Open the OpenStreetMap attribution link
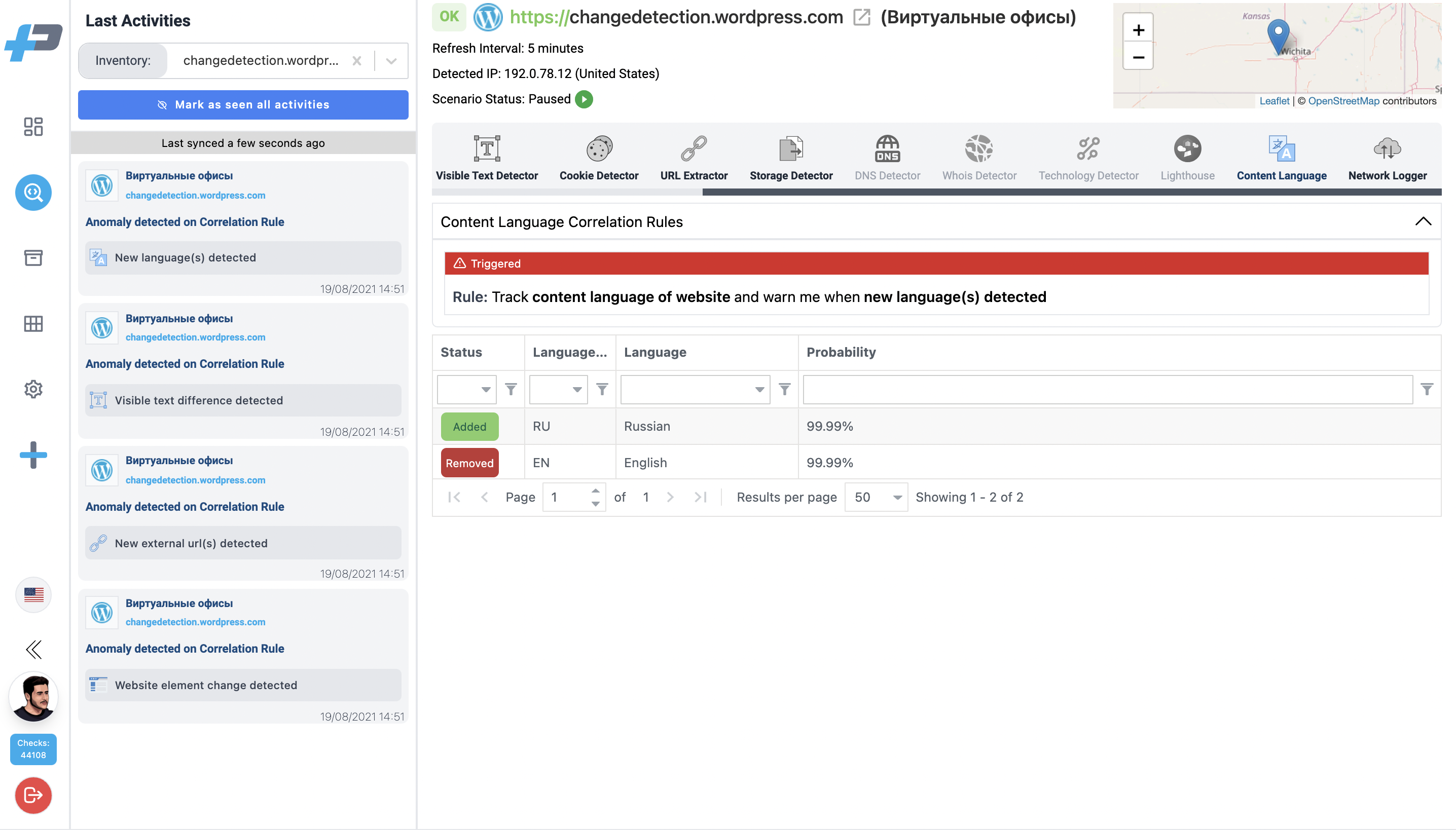1456x830 pixels. [1343, 101]
